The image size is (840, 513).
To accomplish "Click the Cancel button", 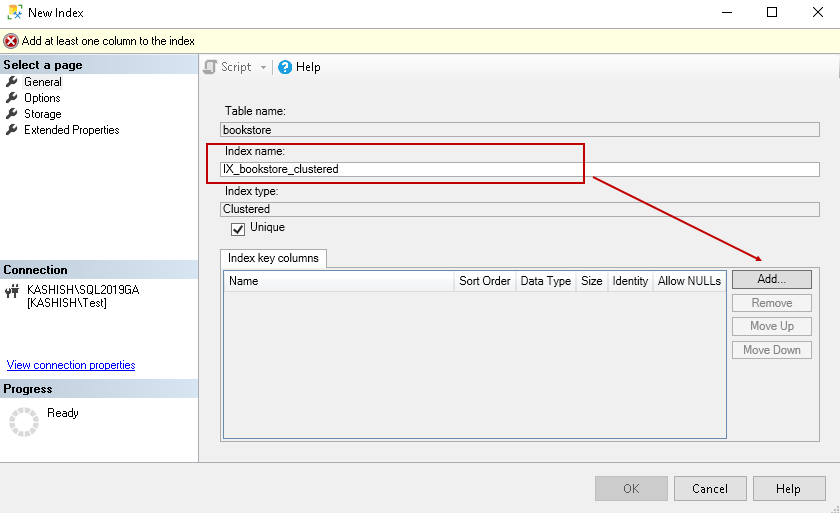I will click(710, 488).
